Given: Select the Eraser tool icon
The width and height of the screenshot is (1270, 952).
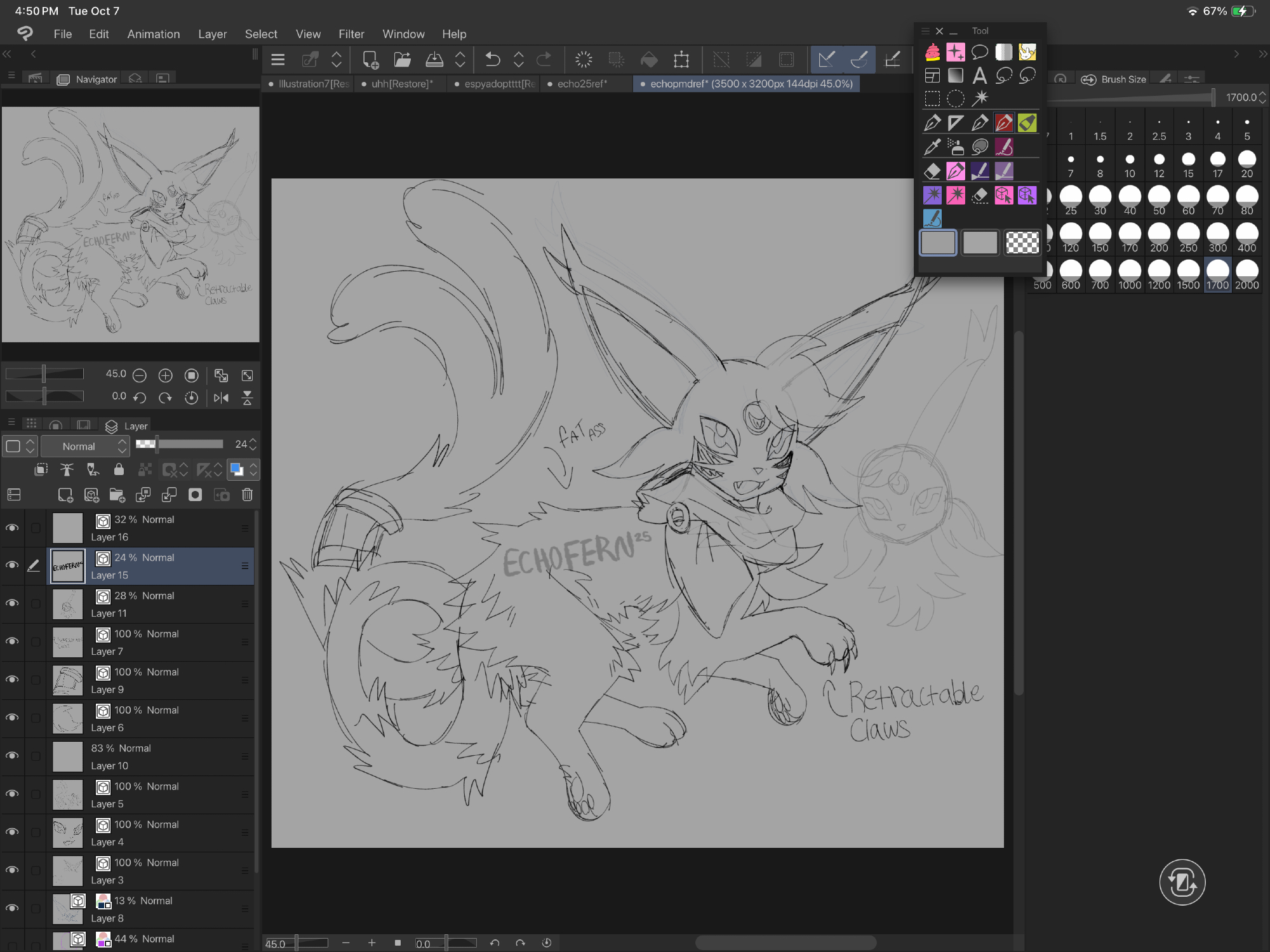Looking at the screenshot, I should click(932, 171).
